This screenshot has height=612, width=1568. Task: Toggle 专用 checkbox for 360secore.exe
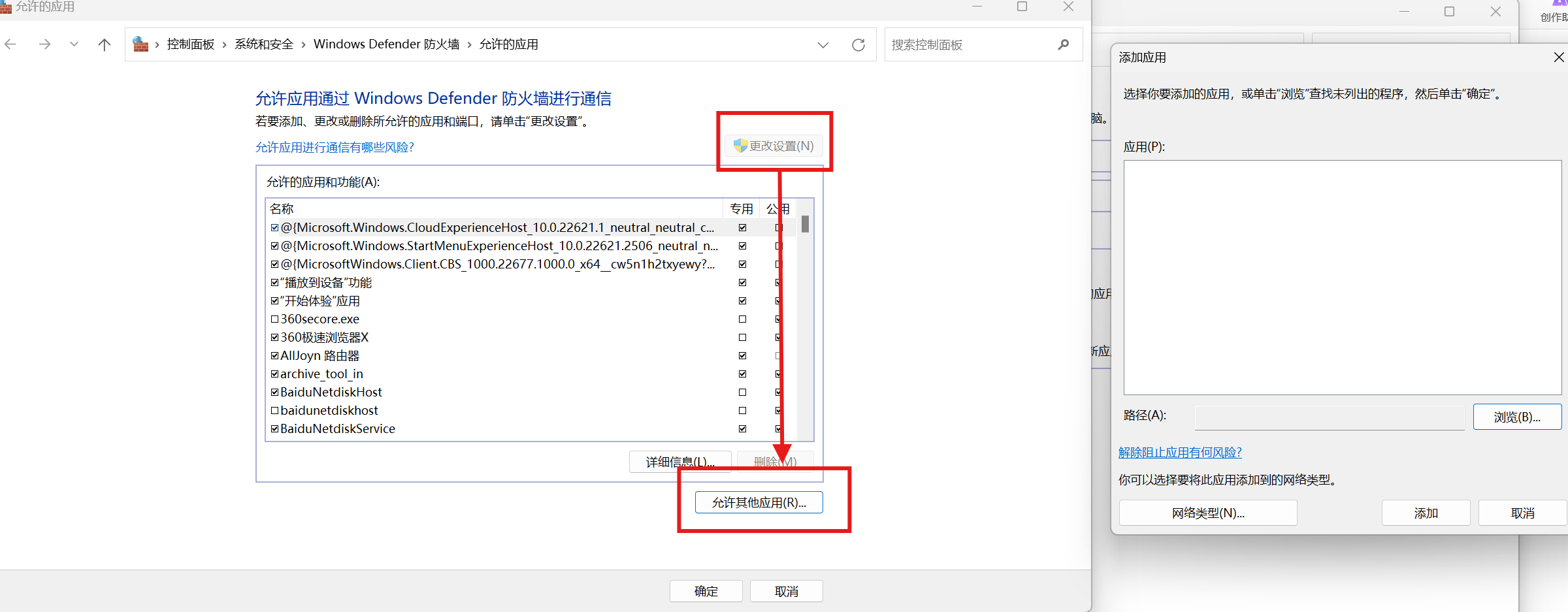click(x=742, y=319)
